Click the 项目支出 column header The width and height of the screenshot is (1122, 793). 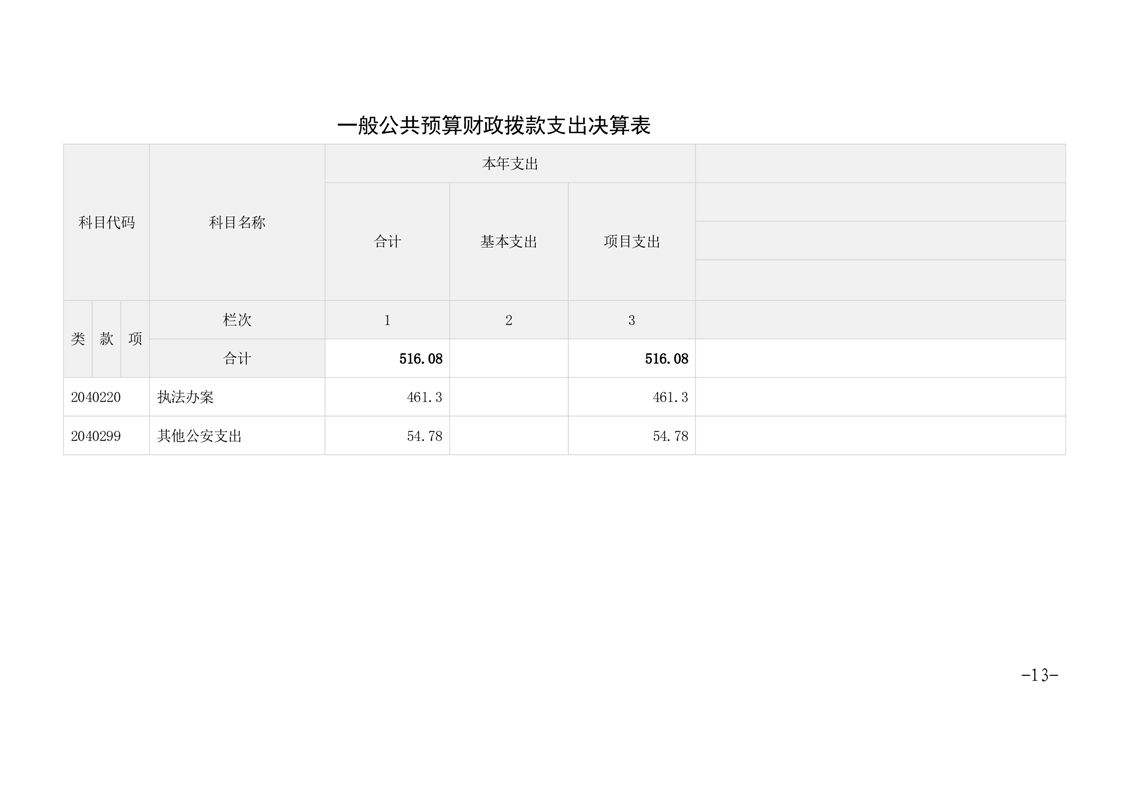[631, 241]
